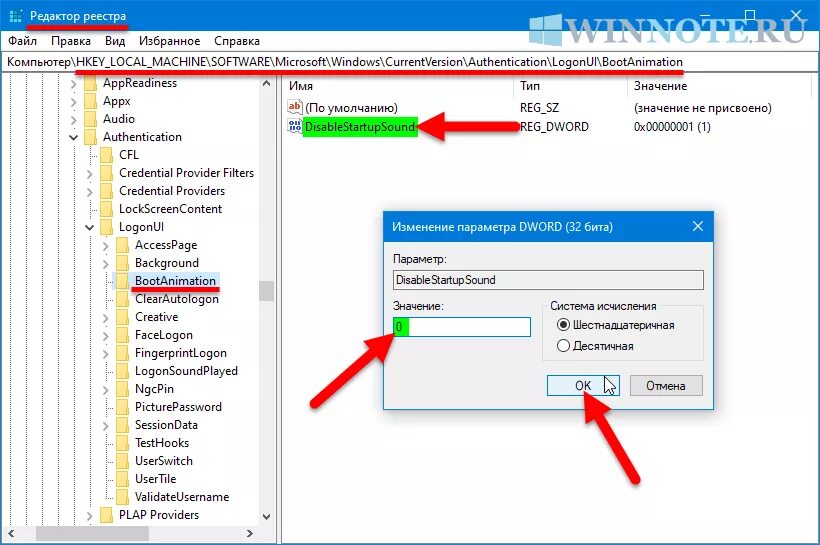Click the Audio folder icon
Viewport: 820px width, 545px height.
(x=90, y=119)
